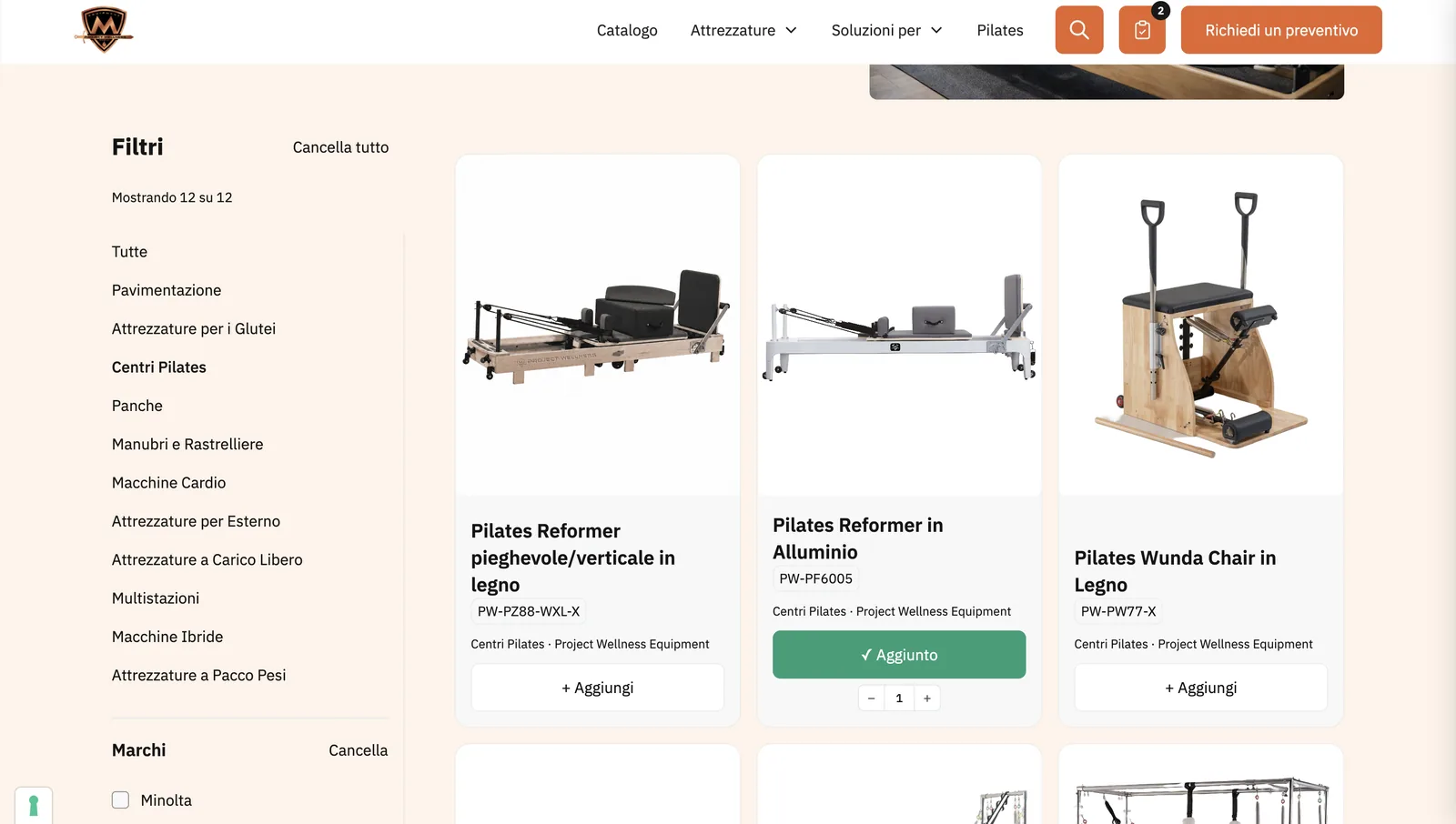Viewport: 1456px width, 824px height.
Task: Open the quote list clipboard icon
Action: [1142, 30]
